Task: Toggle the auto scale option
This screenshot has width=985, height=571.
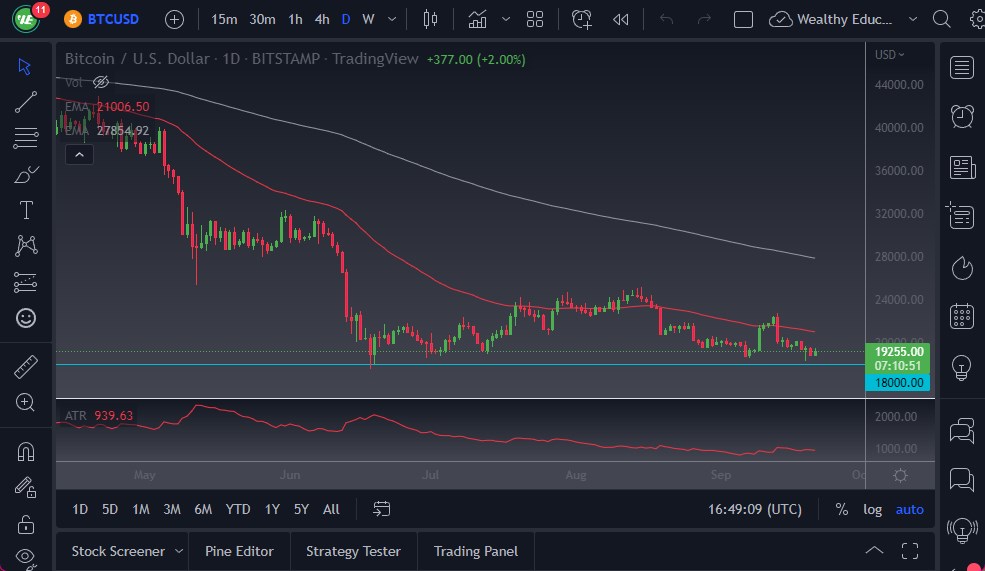Action: point(909,509)
